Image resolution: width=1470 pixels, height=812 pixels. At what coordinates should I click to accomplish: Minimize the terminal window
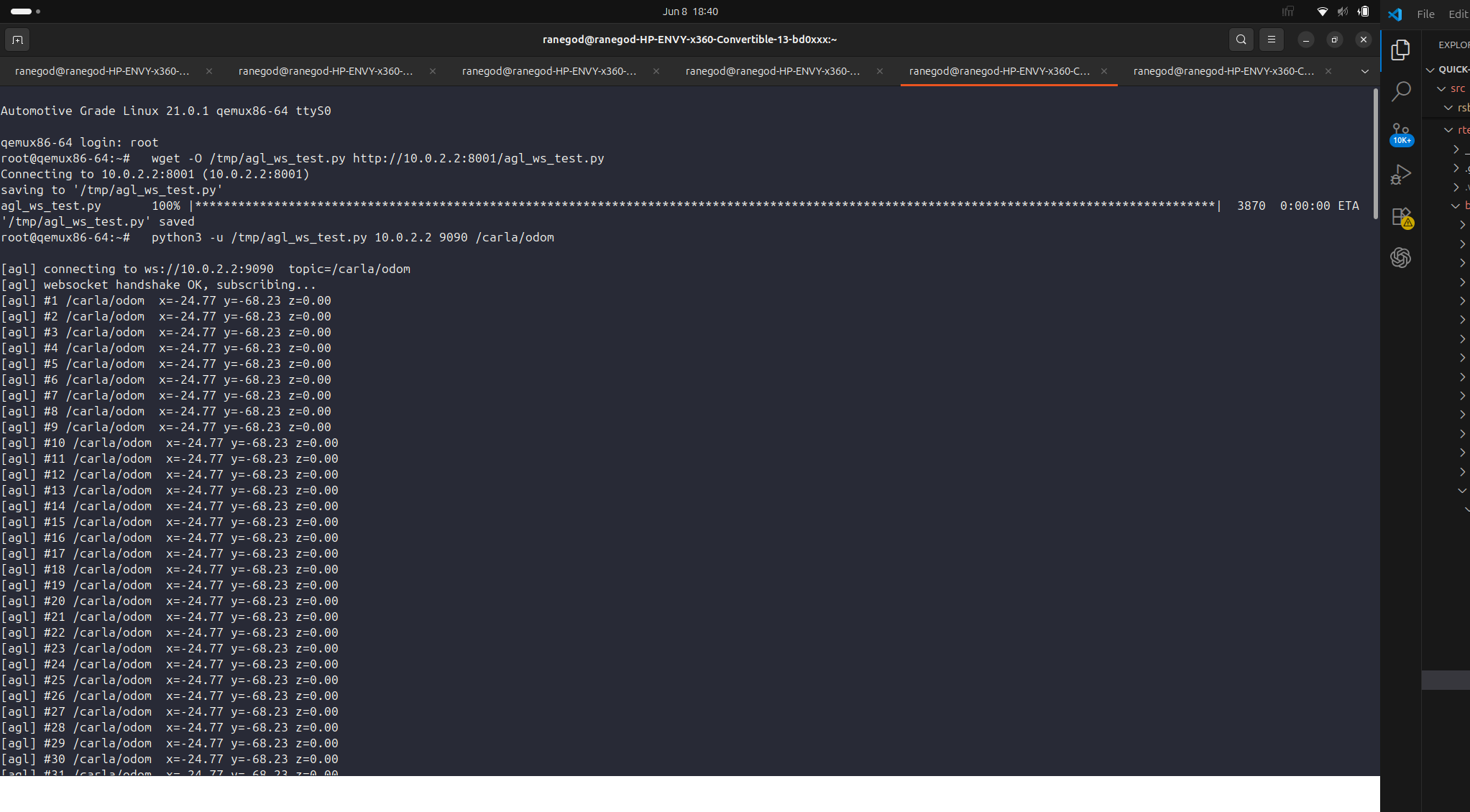(1305, 40)
